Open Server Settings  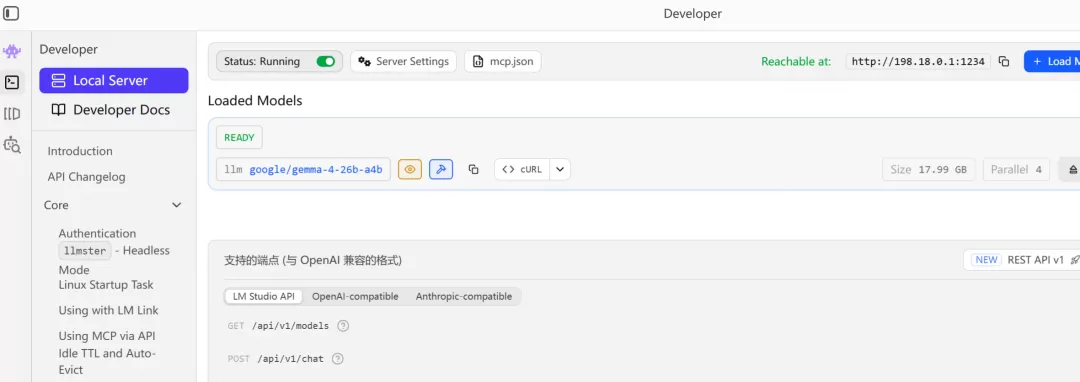click(404, 61)
